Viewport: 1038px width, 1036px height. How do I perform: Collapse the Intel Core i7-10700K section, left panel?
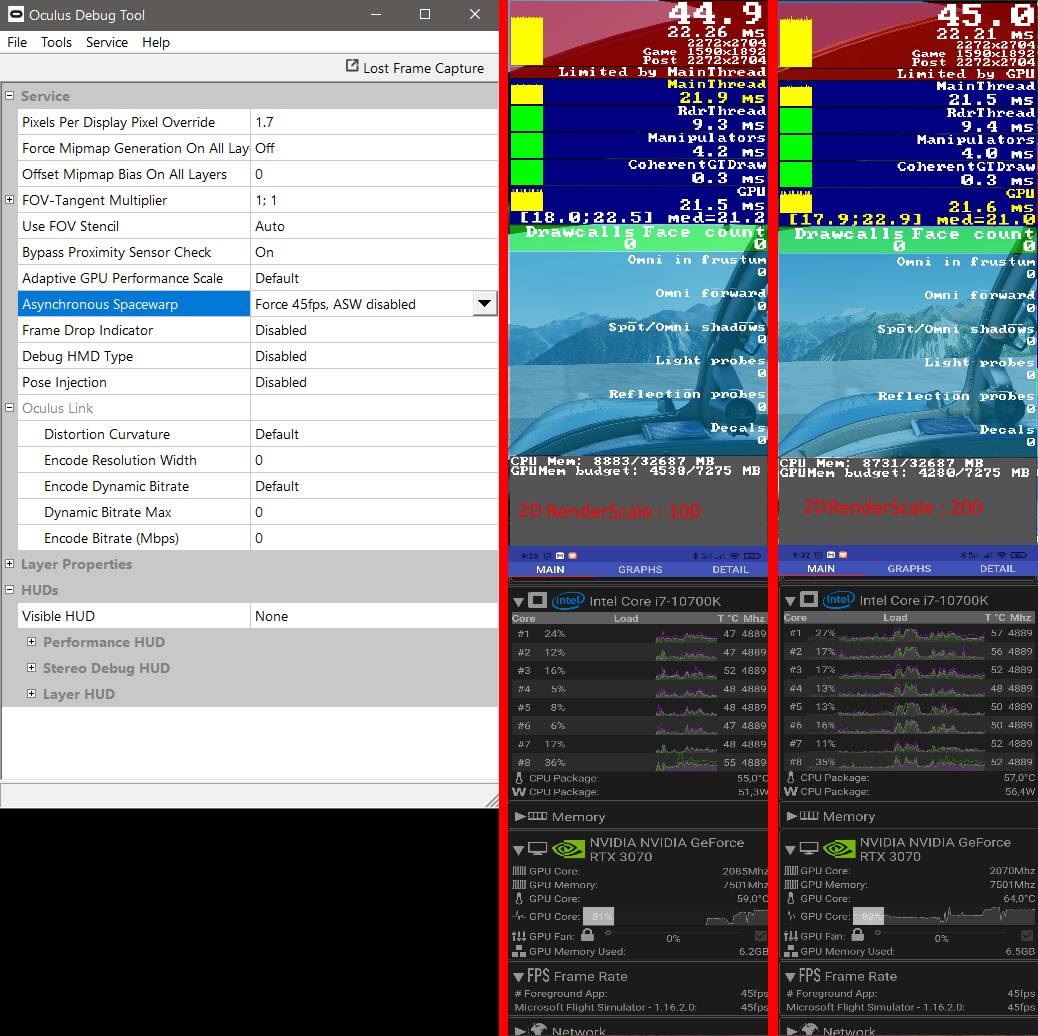pyautogui.click(x=518, y=602)
